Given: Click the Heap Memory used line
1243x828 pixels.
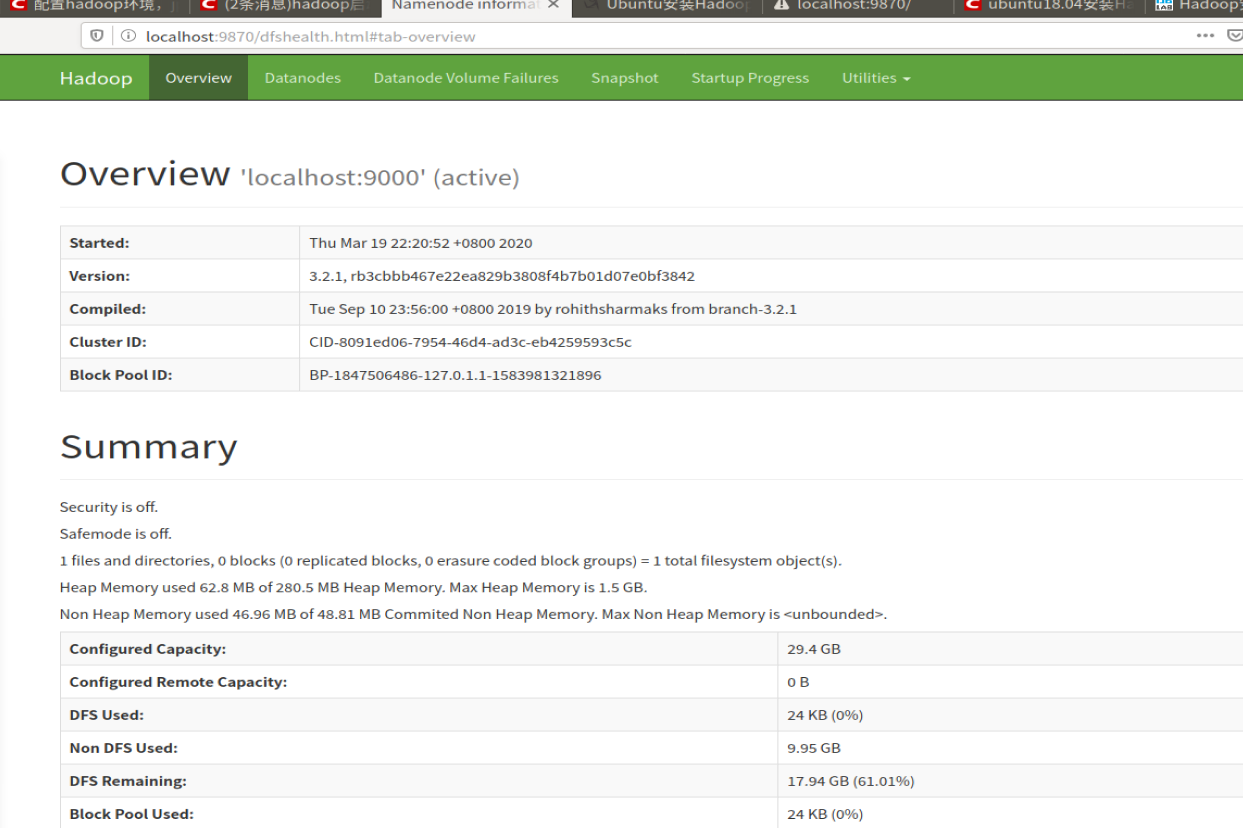Looking at the screenshot, I should click(353, 587).
